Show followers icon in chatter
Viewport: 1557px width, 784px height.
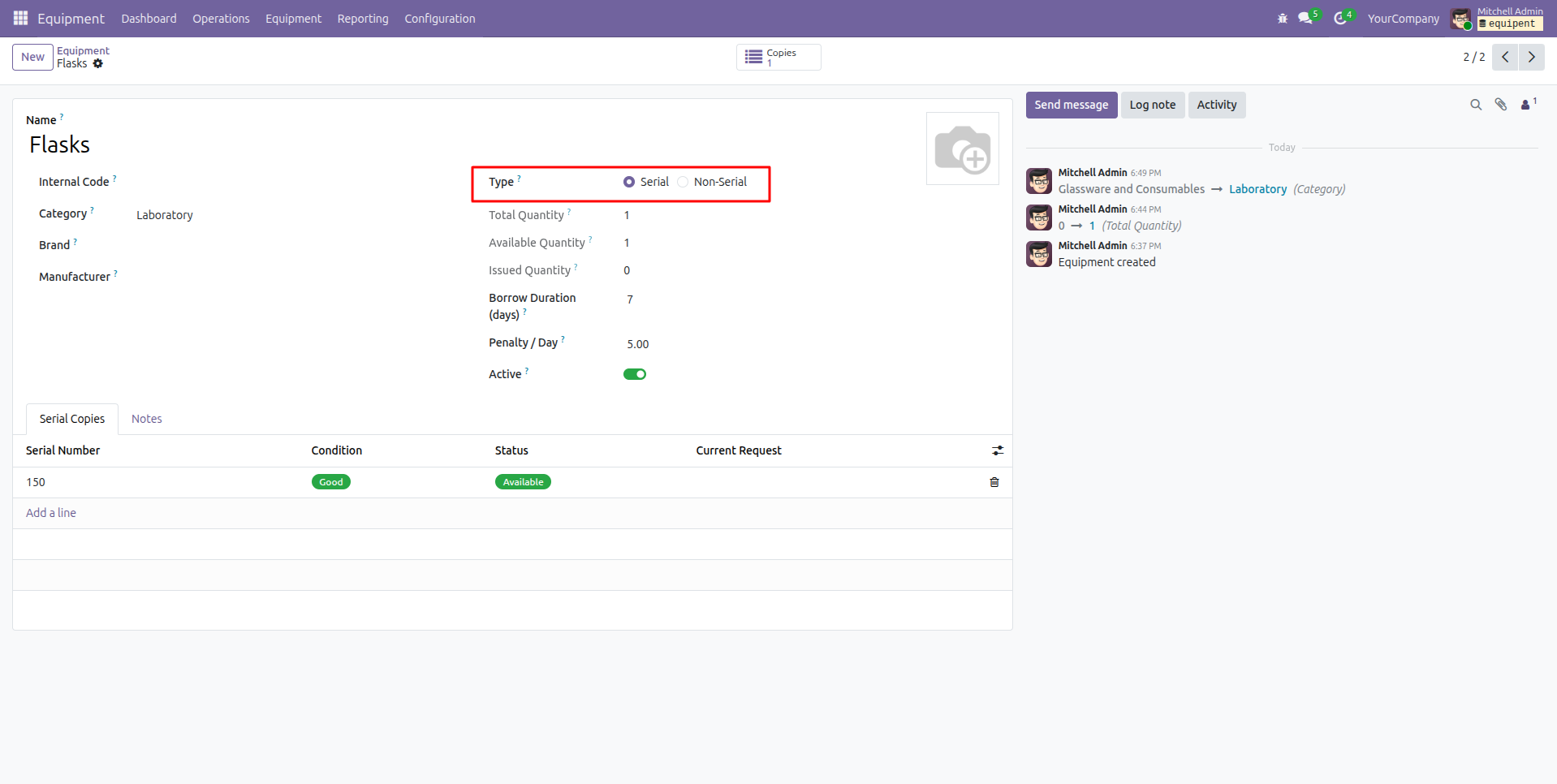1526,105
